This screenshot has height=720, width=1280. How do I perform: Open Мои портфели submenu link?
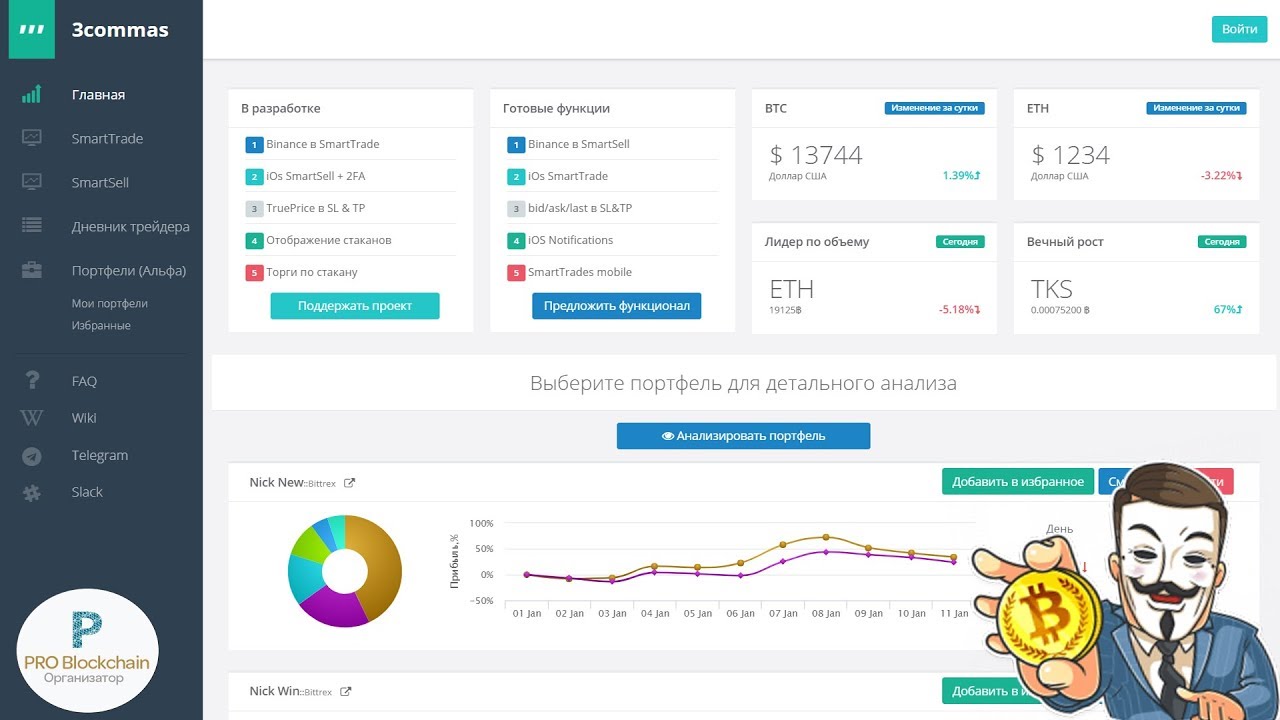coord(109,303)
